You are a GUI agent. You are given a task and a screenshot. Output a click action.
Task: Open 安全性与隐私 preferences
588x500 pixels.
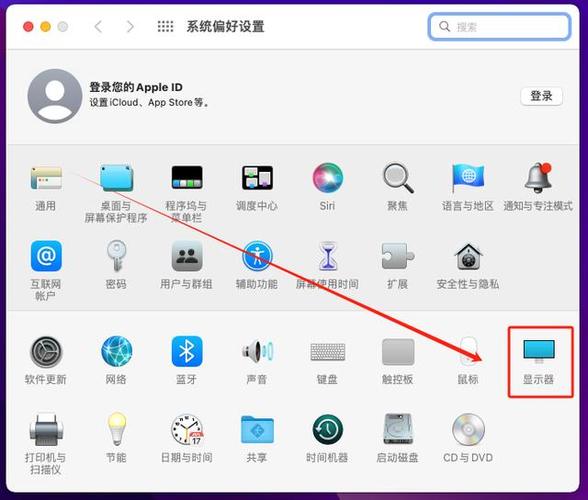coord(468,256)
